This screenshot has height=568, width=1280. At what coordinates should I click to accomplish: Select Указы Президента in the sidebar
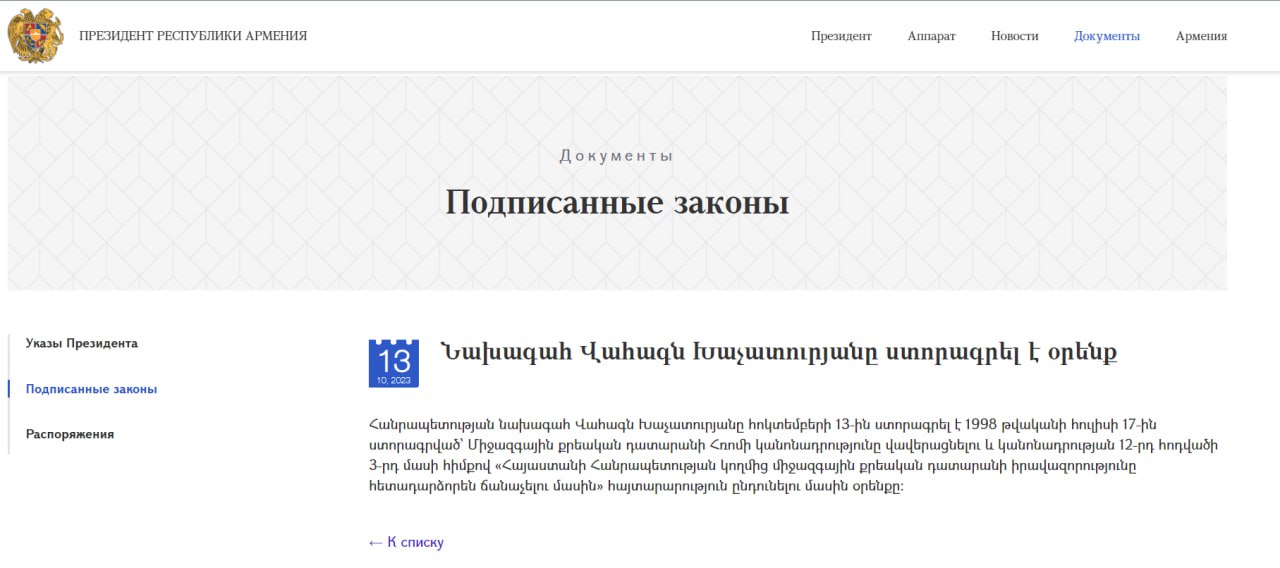pyautogui.click(x=82, y=343)
